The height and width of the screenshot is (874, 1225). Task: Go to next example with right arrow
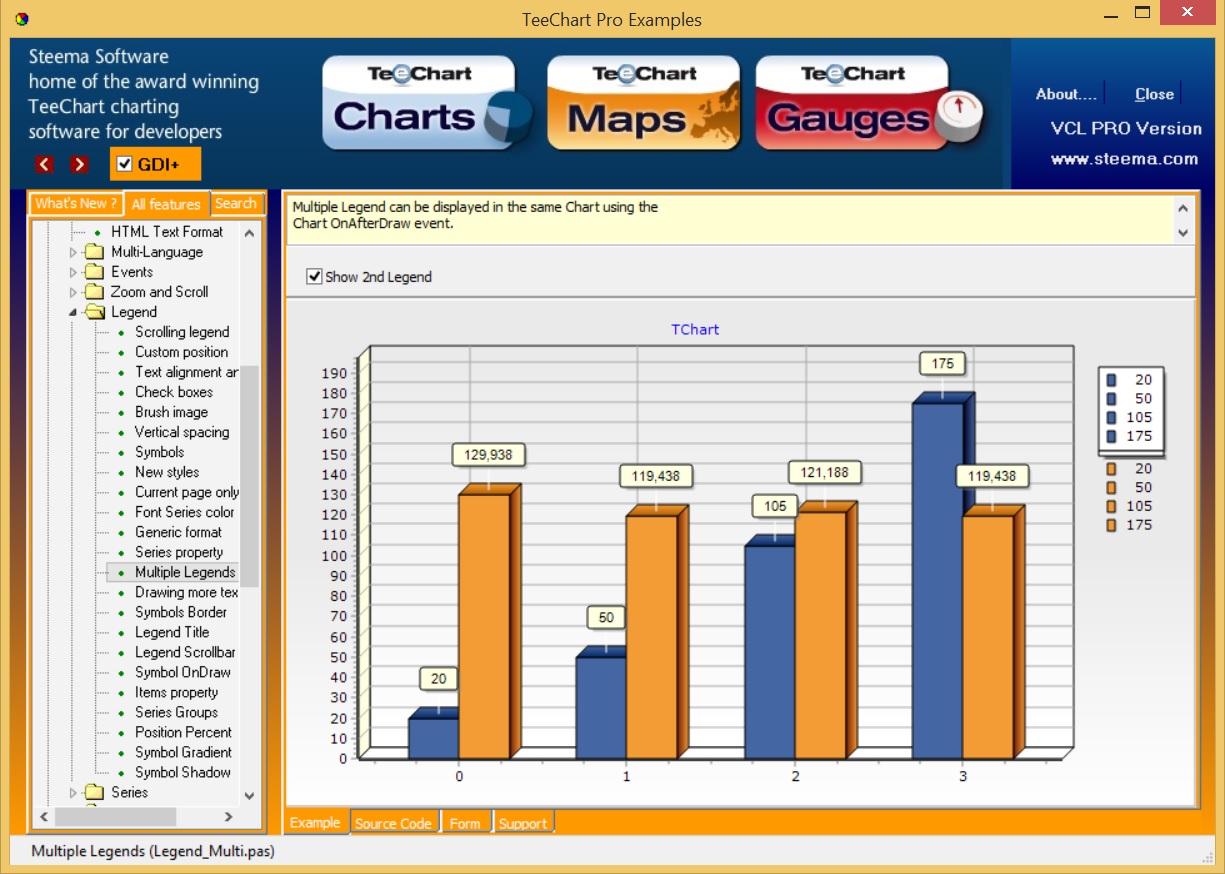tap(79, 164)
